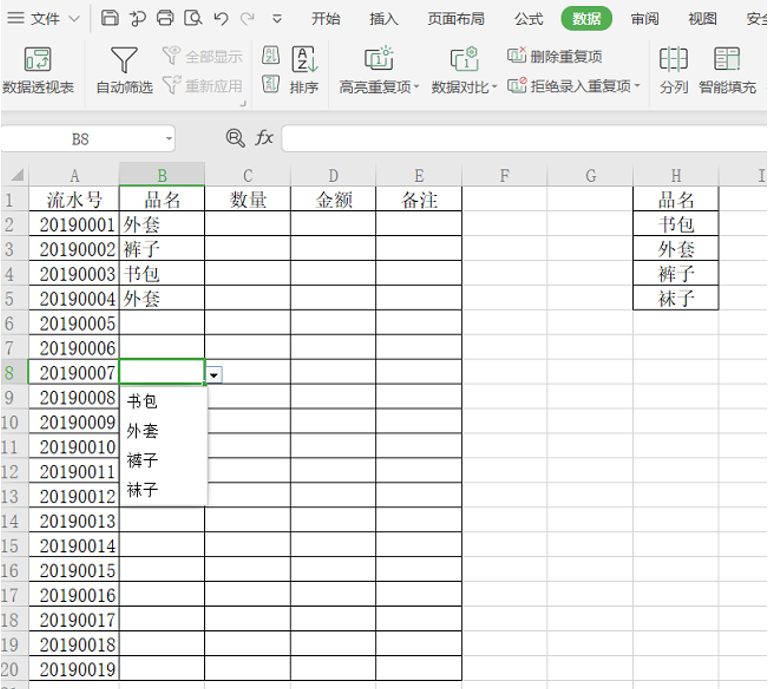Select cell B3 containing 裤子
This screenshot has height=689, width=771.
coord(162,249)
